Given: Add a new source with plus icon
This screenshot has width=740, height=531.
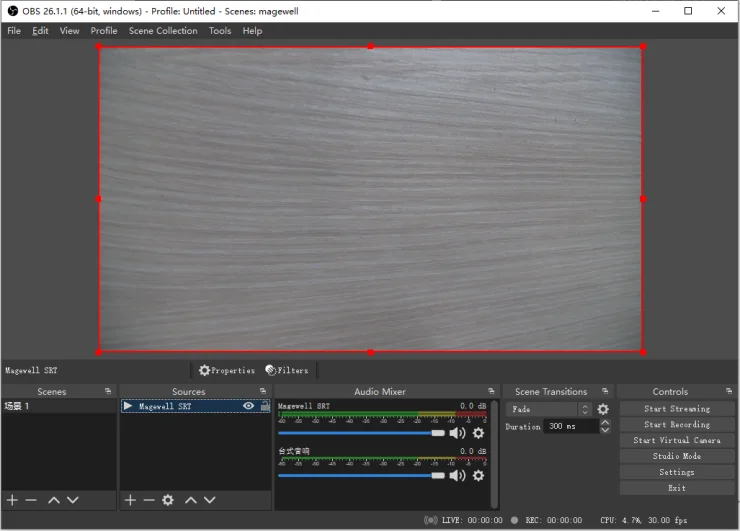Looking at the screenshot, I should point(130,500).
